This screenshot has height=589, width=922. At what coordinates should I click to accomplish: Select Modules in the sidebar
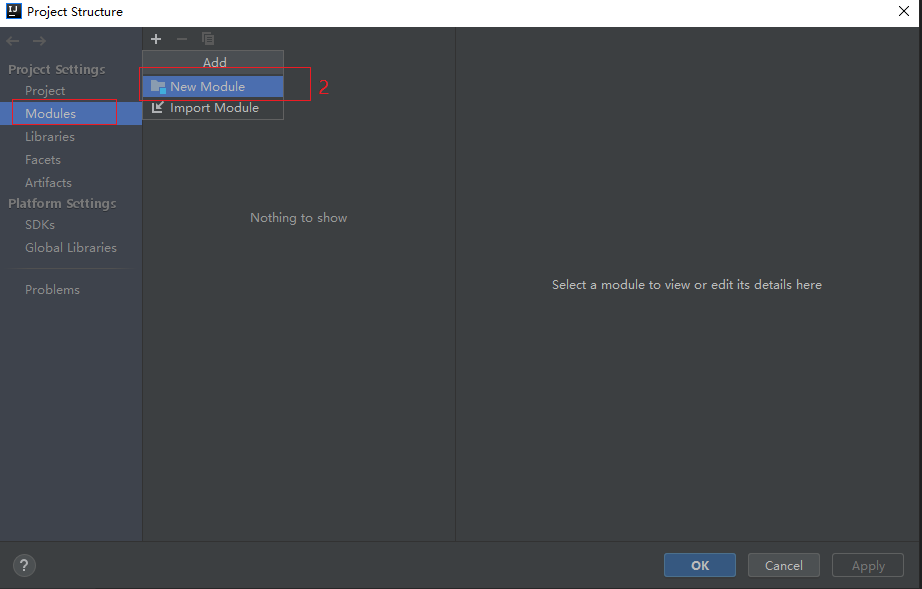point(50,114)
